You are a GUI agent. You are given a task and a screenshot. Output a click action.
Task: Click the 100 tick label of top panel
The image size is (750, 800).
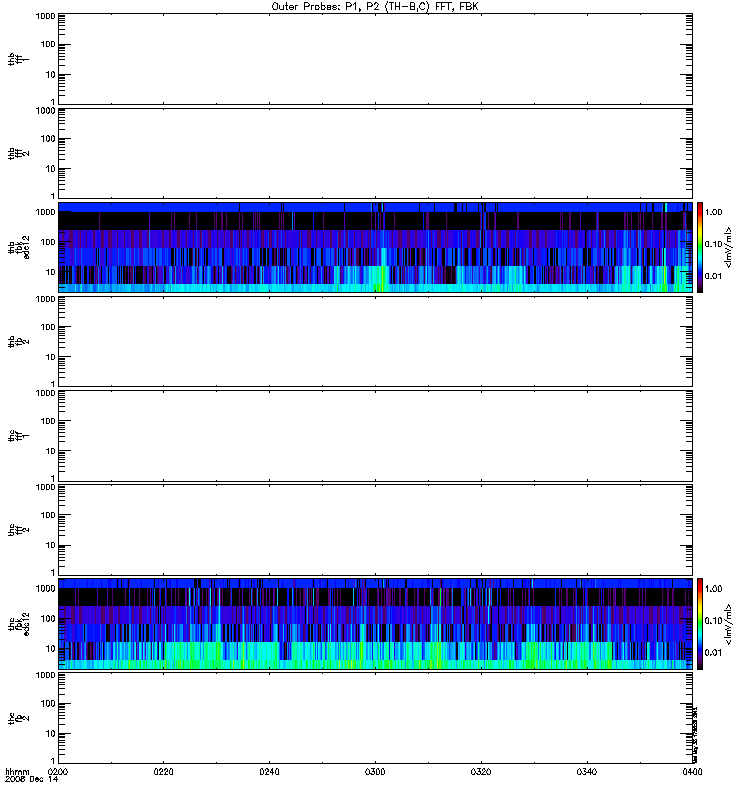coord(48,44)
